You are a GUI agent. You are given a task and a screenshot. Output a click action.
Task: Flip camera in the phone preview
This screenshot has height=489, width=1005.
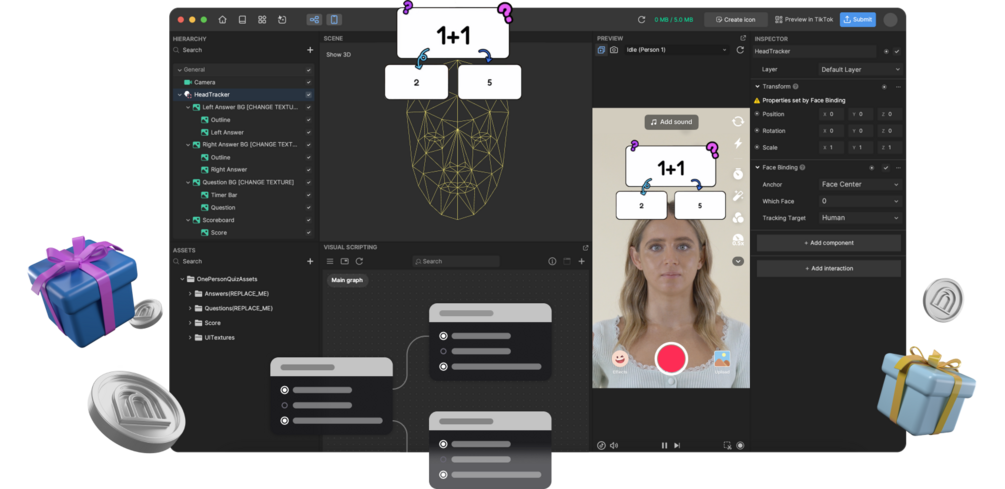point(738,121)
